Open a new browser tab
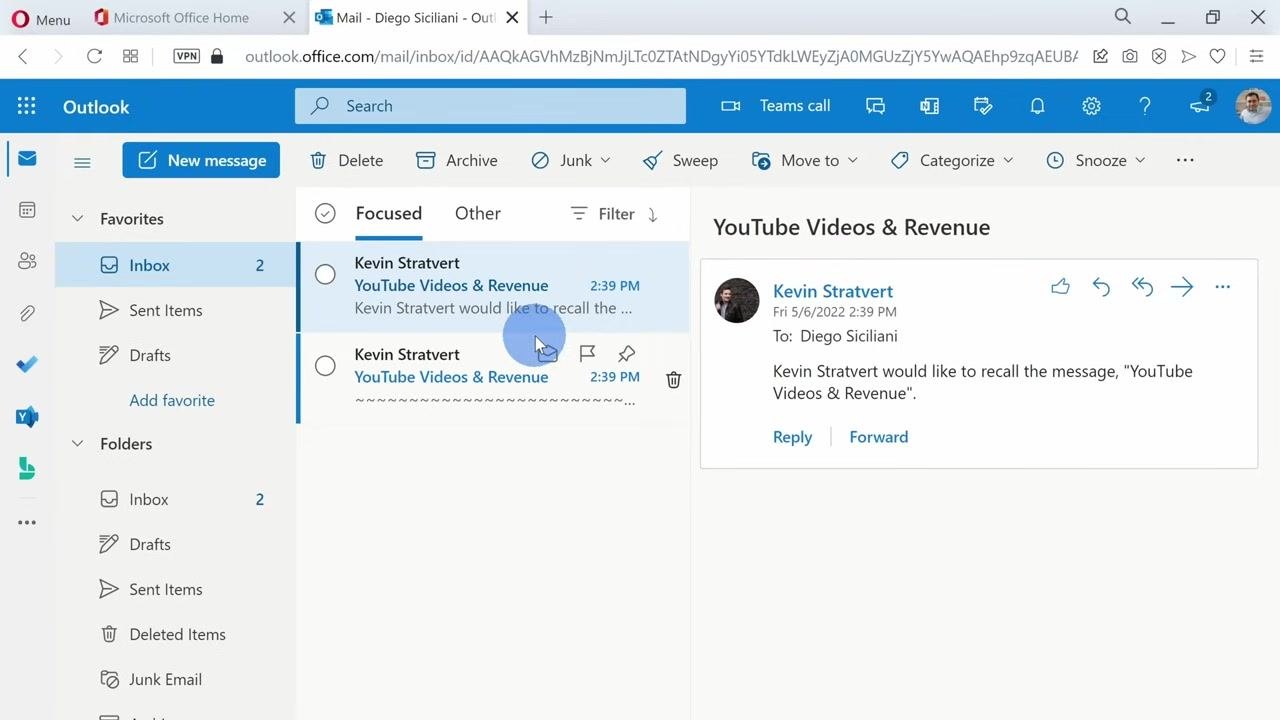This screenshot has height=720, width=1280. coord(546,17)
